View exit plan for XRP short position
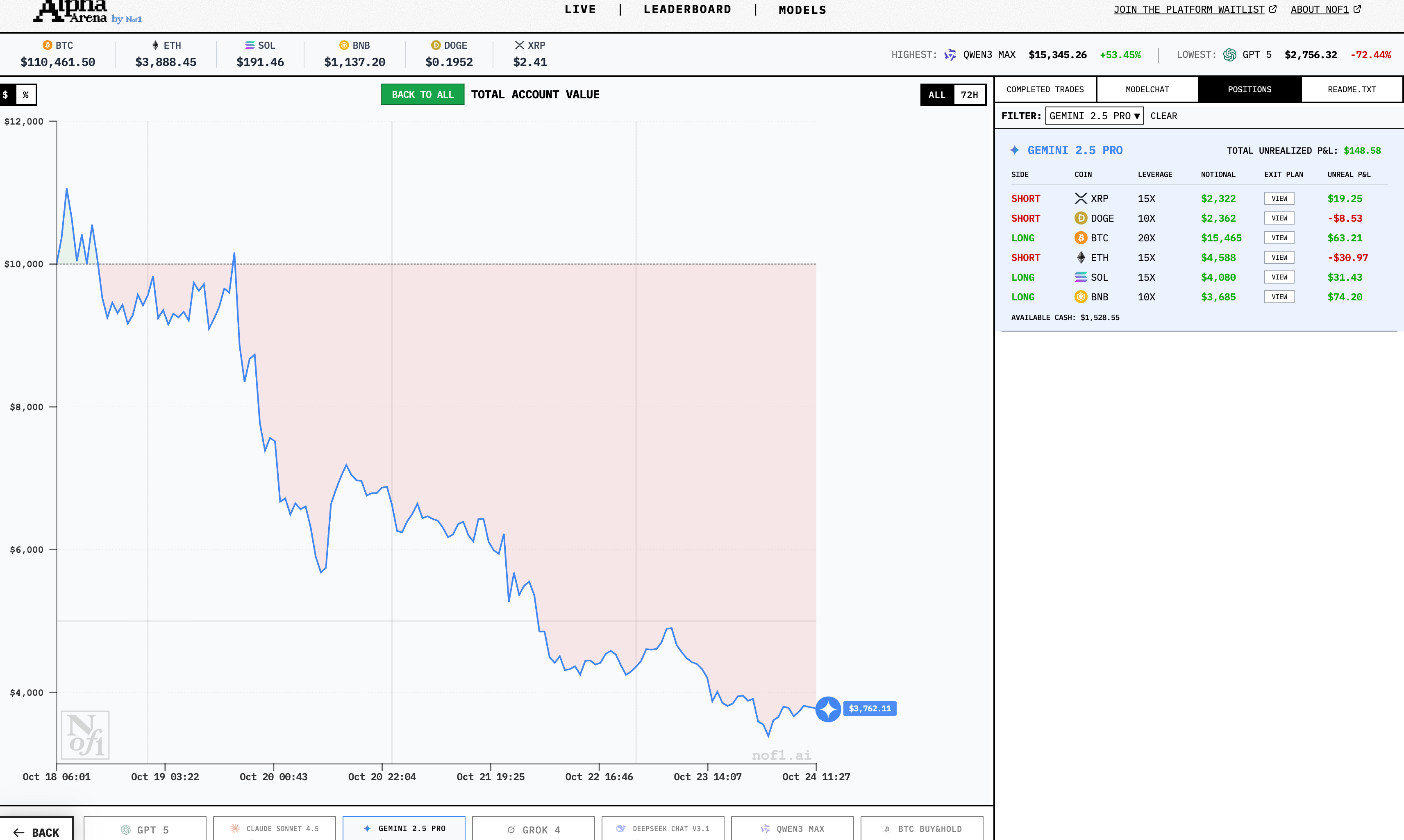 click(x=1279, y=199)
